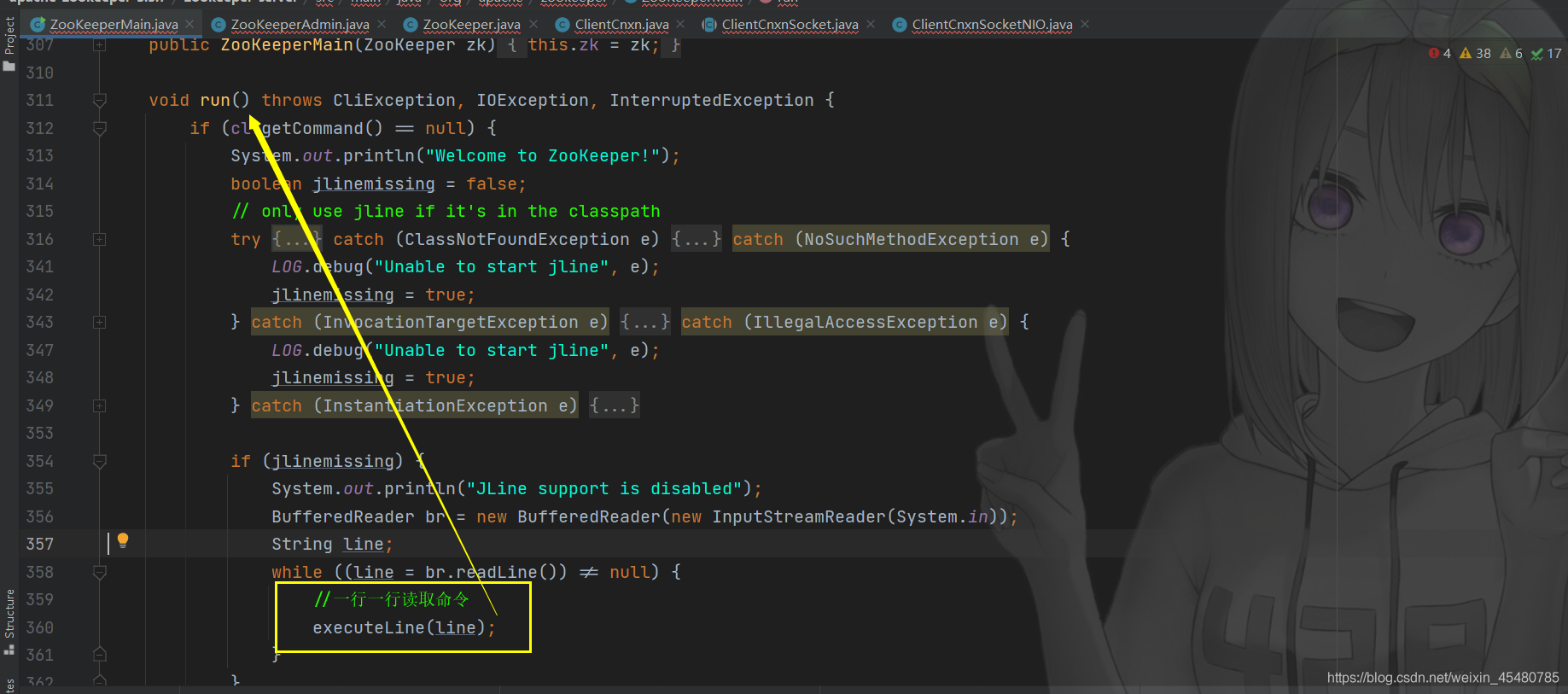Click the fold end marker at line 361
The height and width of the screenshot is (694, 1568).
(x=100, y=655)
